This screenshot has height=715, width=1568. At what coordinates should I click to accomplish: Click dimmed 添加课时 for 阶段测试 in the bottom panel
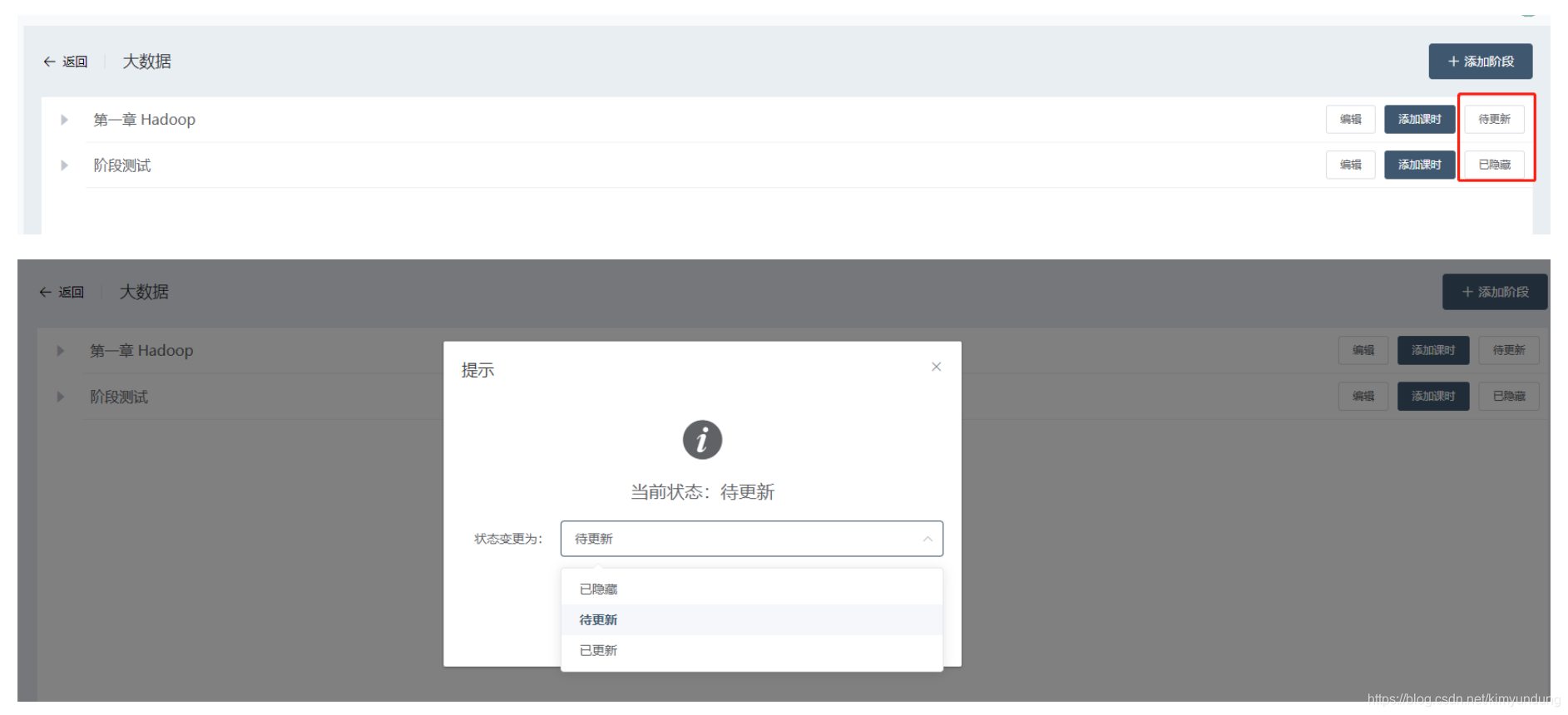pyautogui.click(x=1433, y=396)
